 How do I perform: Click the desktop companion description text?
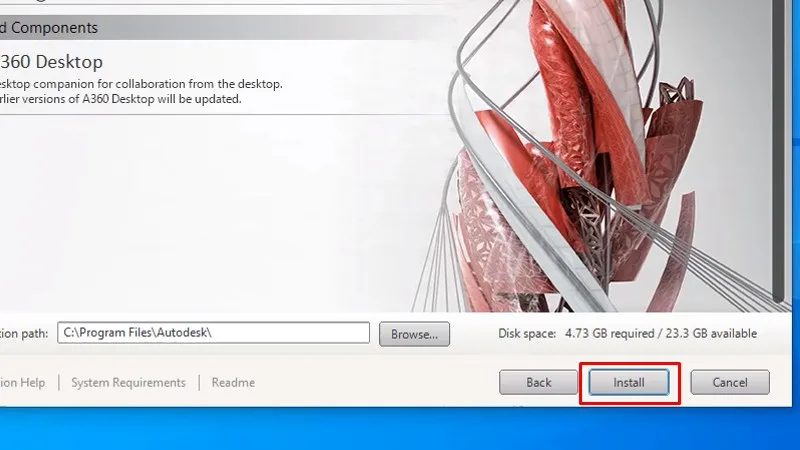point(140,84)
